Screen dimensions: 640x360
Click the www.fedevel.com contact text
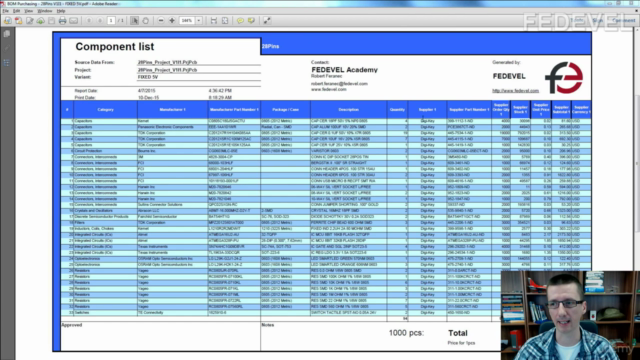click(x=329, y=89)
